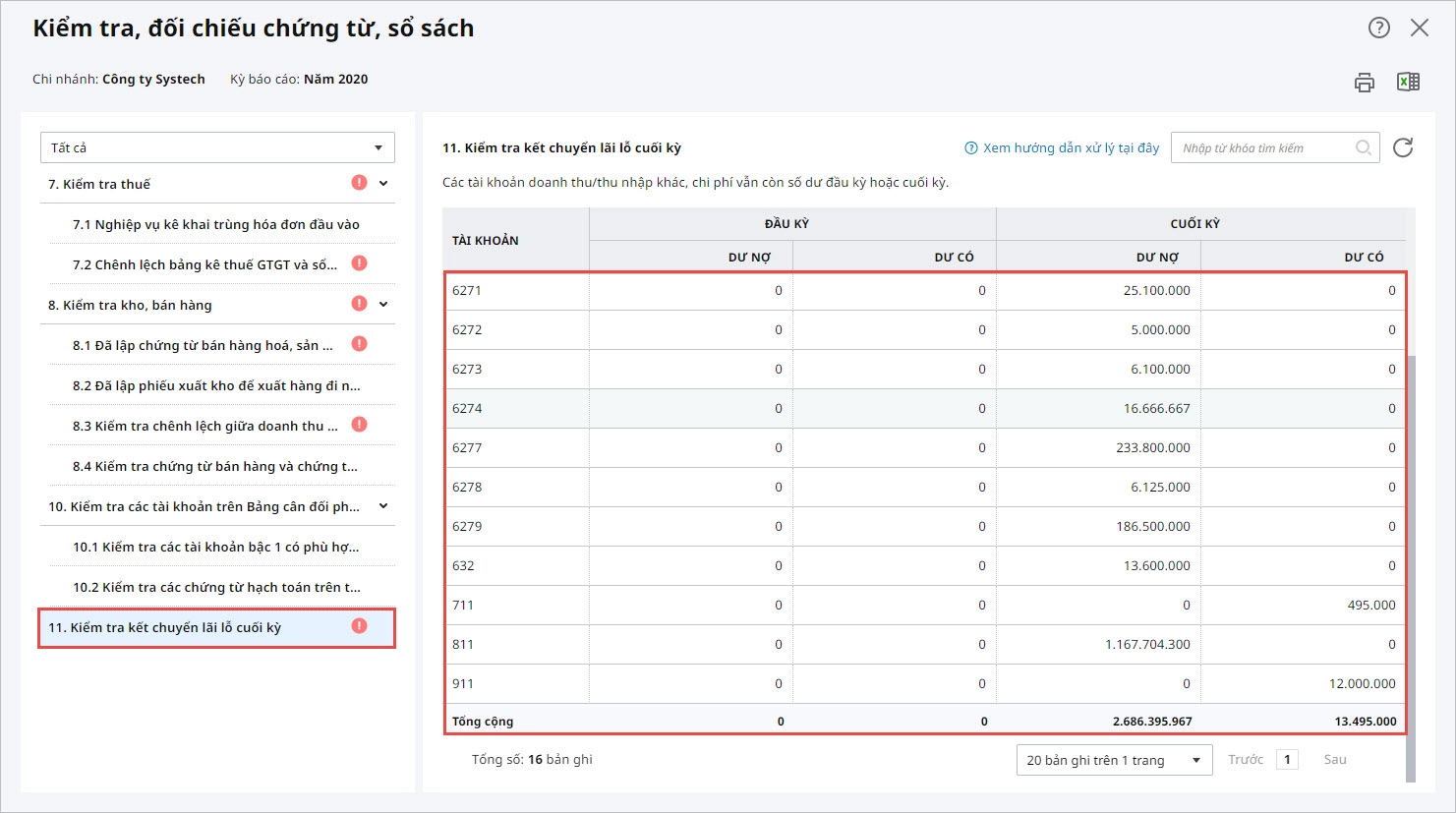The image size is (1456, 813).
Task: Open the 'Tất cả' filter dropdown
Action: coord(217,147)
